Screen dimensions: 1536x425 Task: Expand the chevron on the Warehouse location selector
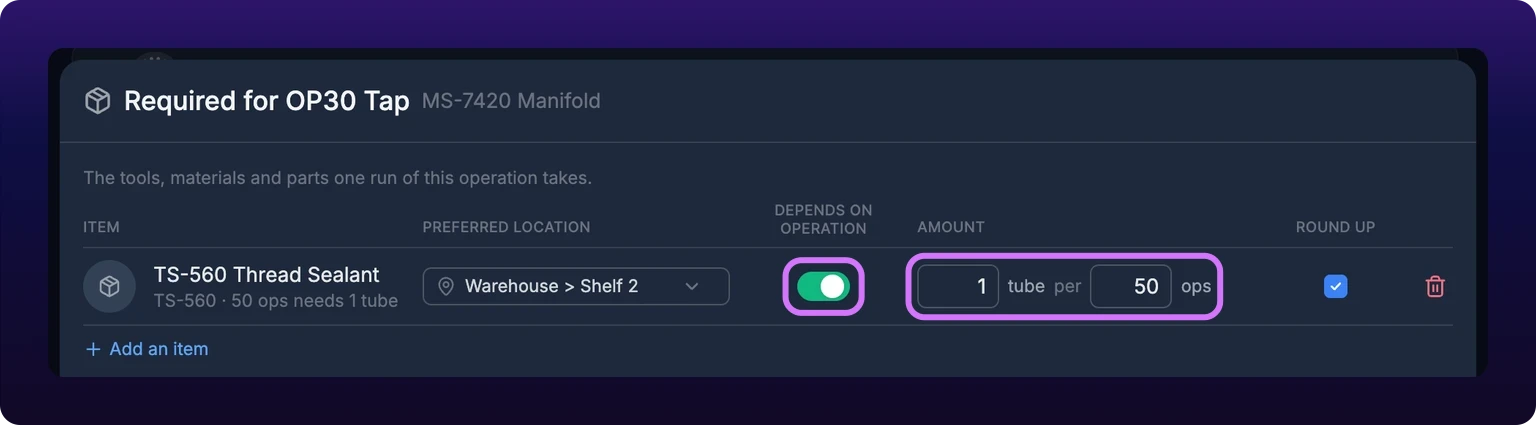pyautogui.click(x=692, y=287)
